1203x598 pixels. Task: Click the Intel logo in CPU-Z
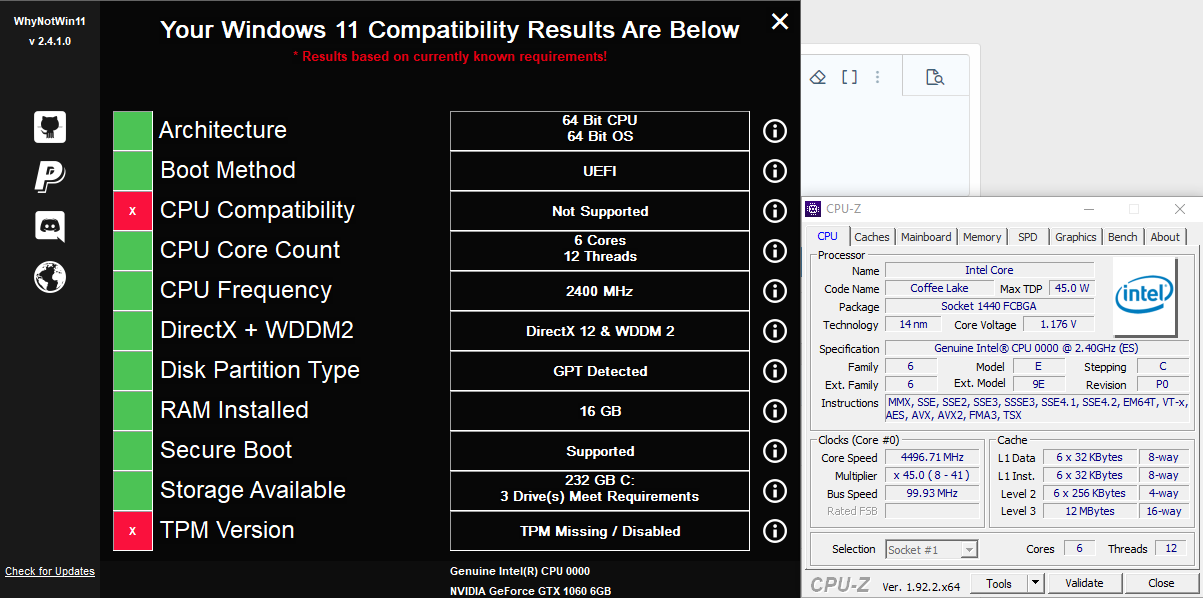tap(1145, 296)
